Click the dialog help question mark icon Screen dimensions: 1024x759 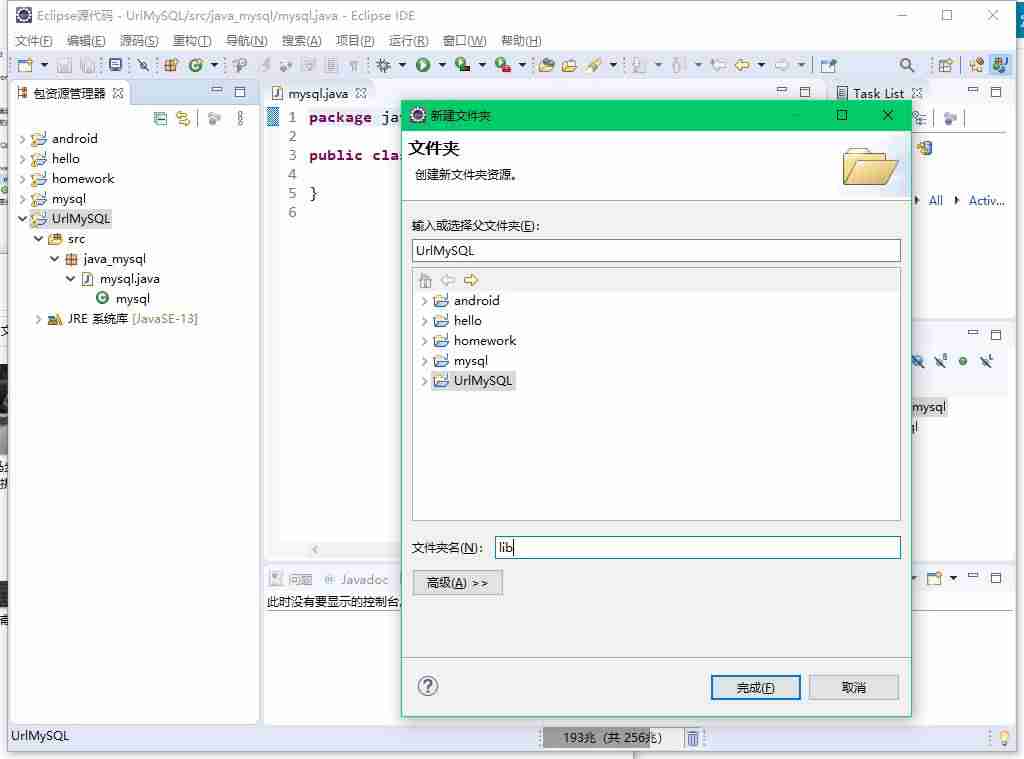click(428, 686)
